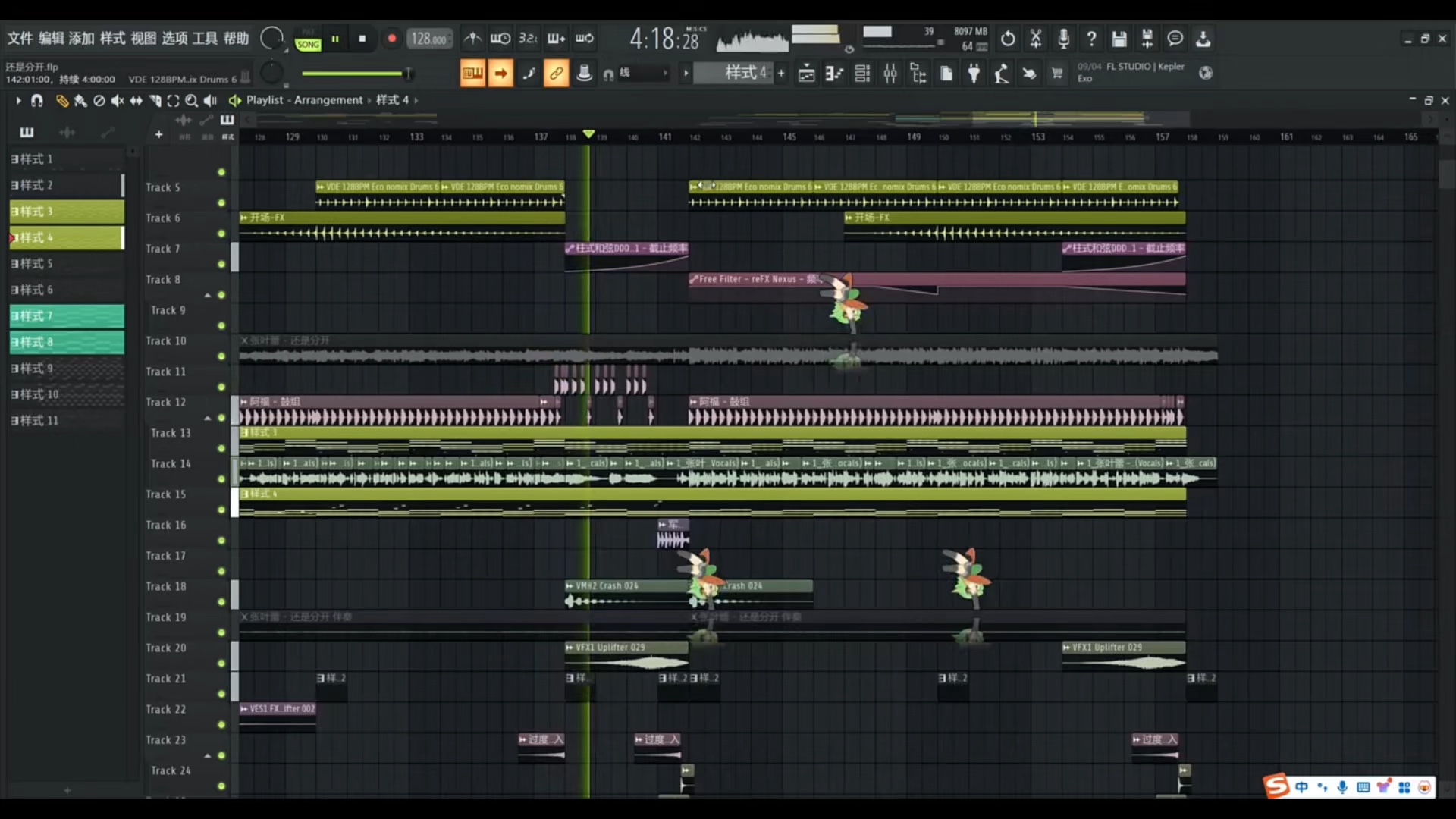1456x819 pixels.
Task: Select 样式 3 in the pattern picker
Action: [67, 211]
